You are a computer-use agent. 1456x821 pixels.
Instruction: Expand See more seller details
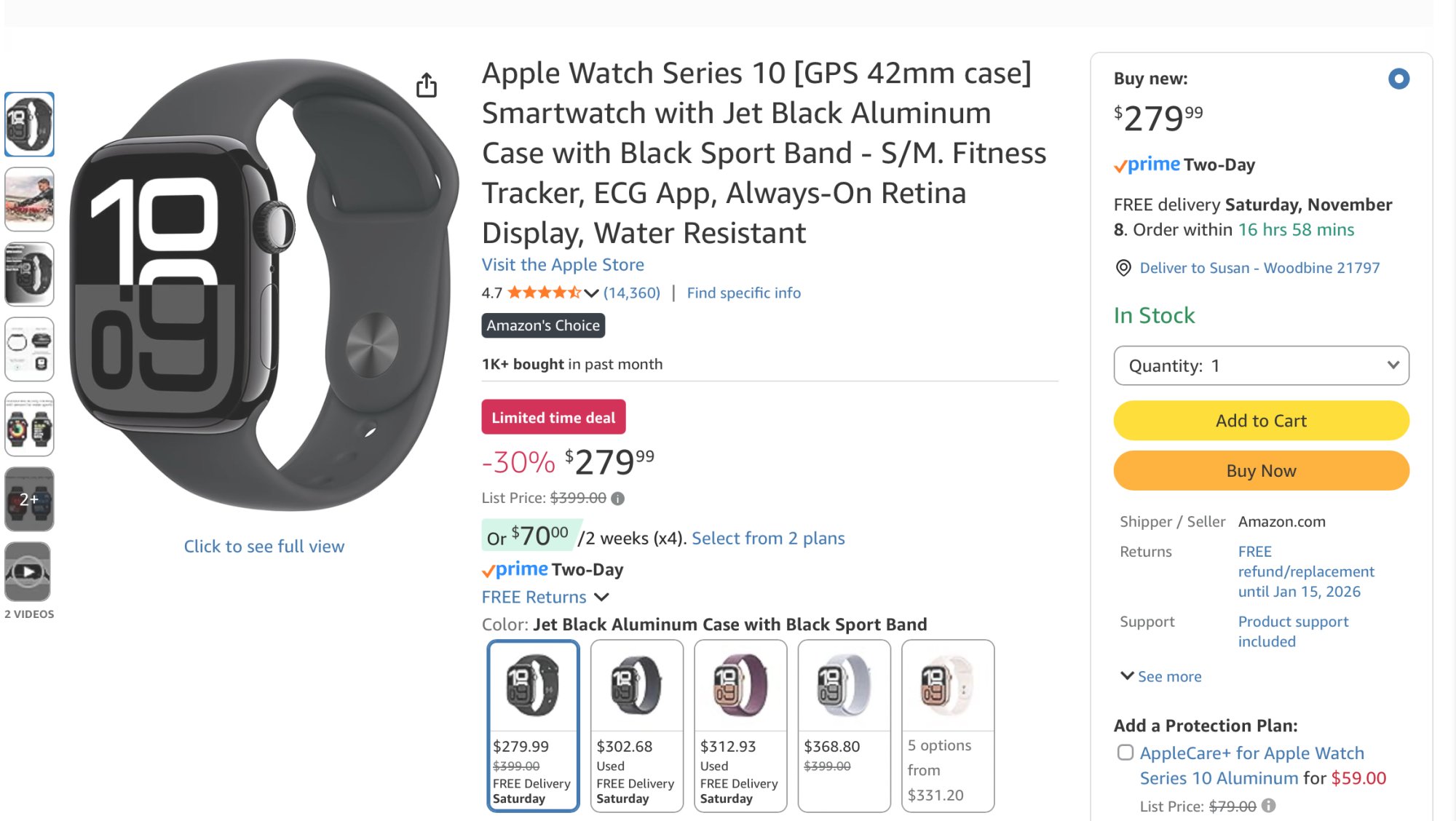point(1161,676)
